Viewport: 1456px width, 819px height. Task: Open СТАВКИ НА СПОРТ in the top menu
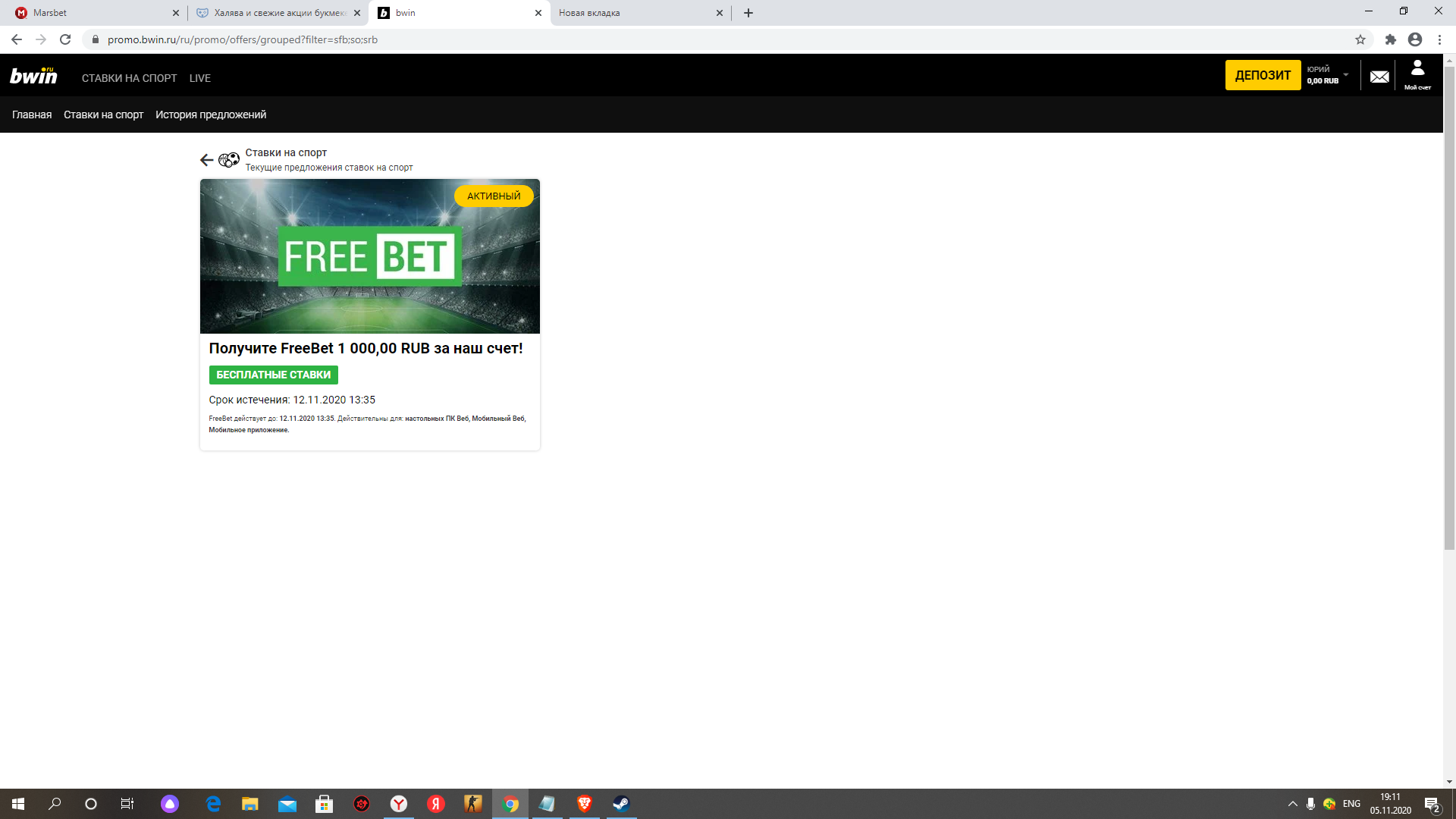pos(130,78)
